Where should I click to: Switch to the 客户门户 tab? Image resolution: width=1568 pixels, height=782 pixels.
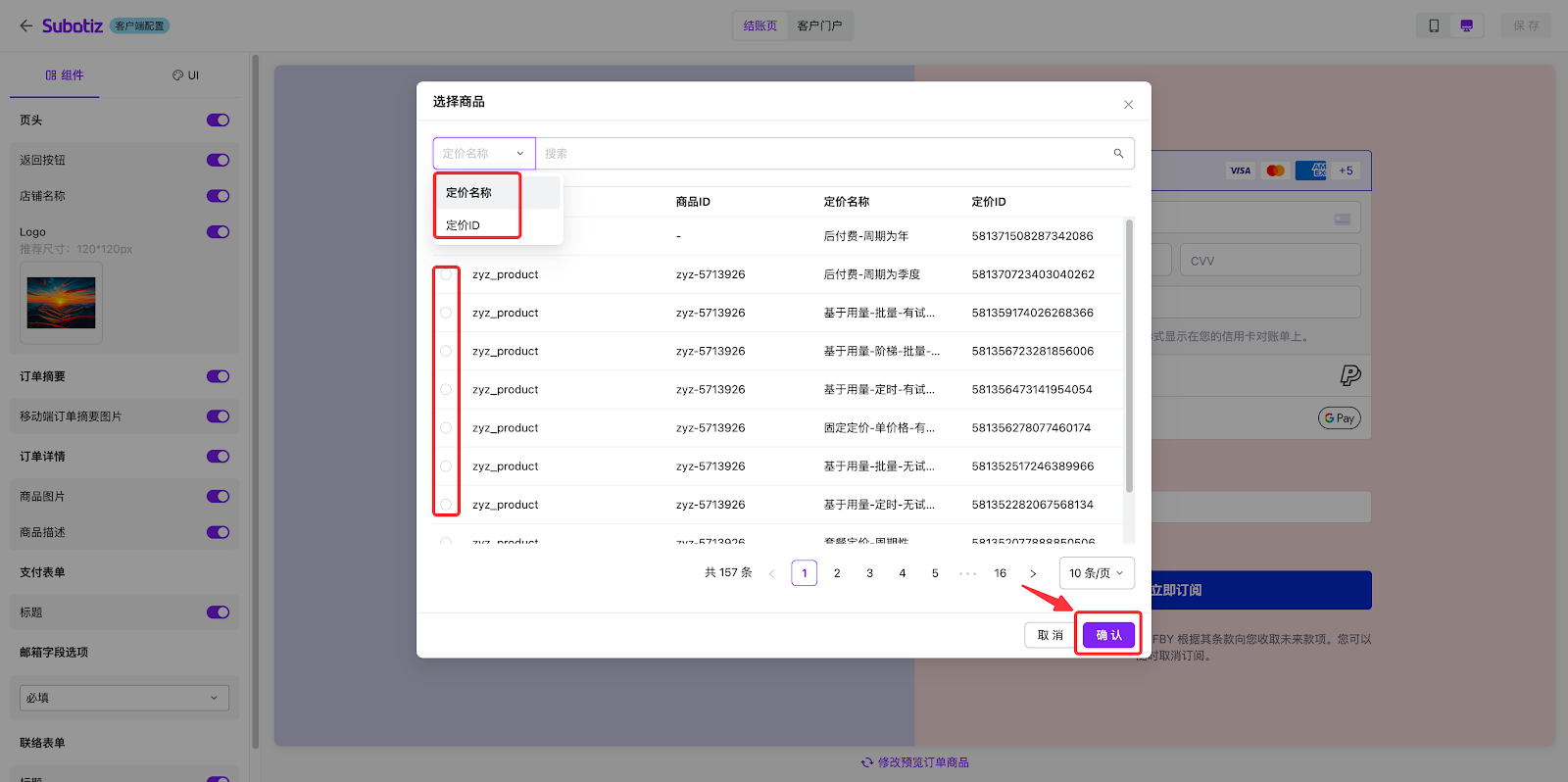(x=819, y=25)
